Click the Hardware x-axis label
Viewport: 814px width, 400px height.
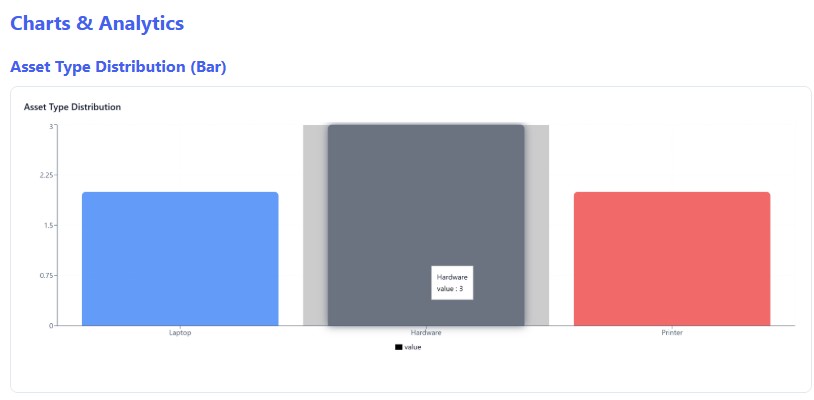point(426,332)
